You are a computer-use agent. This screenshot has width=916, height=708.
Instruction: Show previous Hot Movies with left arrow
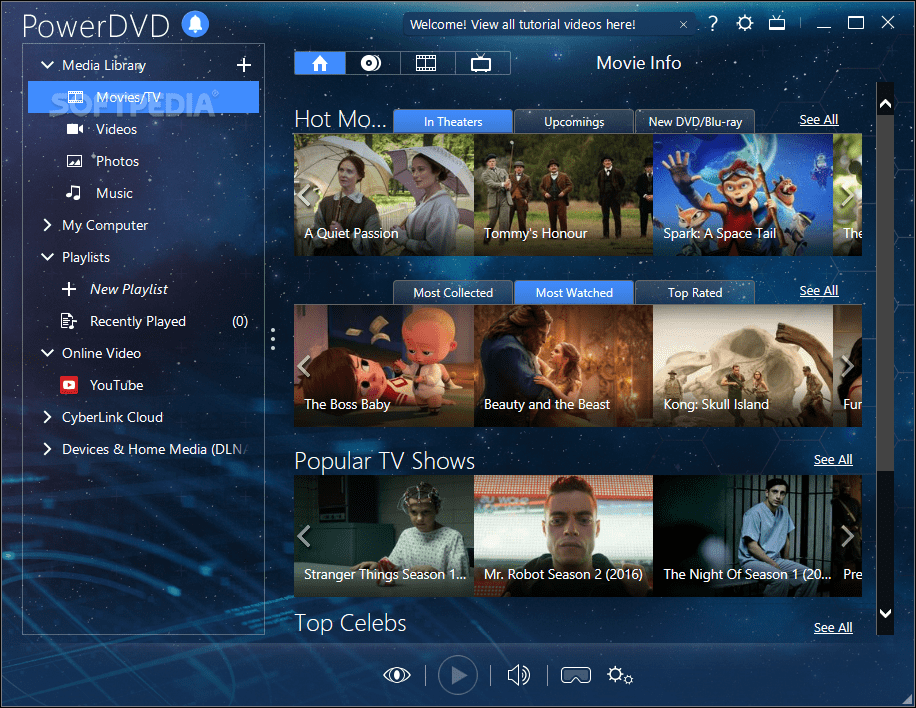(304, 196)
